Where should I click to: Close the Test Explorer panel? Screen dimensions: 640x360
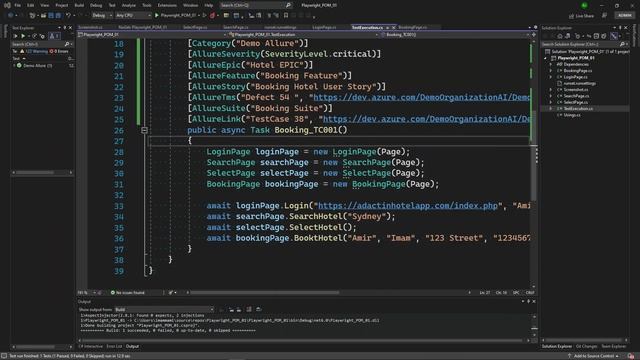(70, 28)
